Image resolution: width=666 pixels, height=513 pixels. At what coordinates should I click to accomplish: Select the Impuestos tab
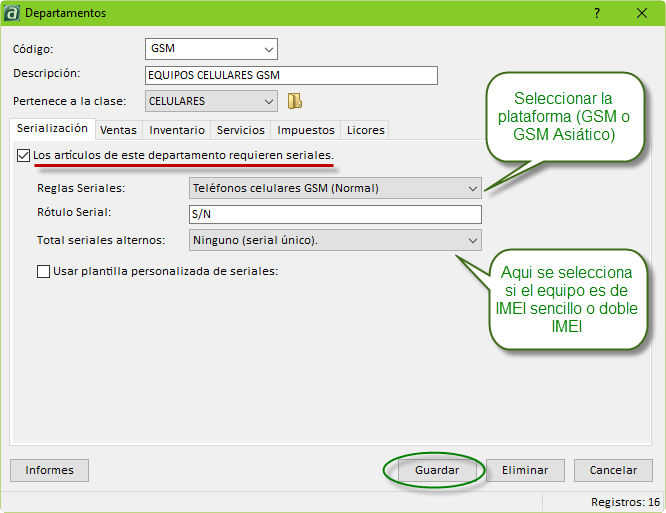tap(306, 130)
